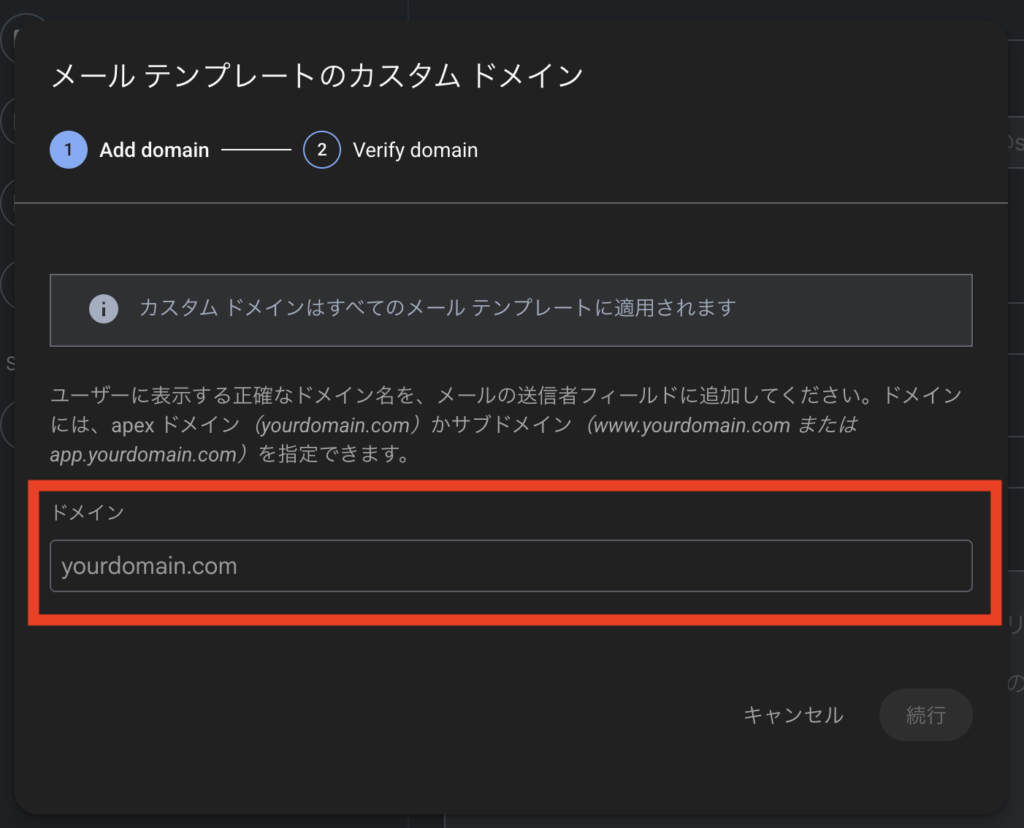Viewport: 1024px width, 828px height.
Task: Click the italic (yourdomain.com) example in the description
Action: [x=332, y=425]
